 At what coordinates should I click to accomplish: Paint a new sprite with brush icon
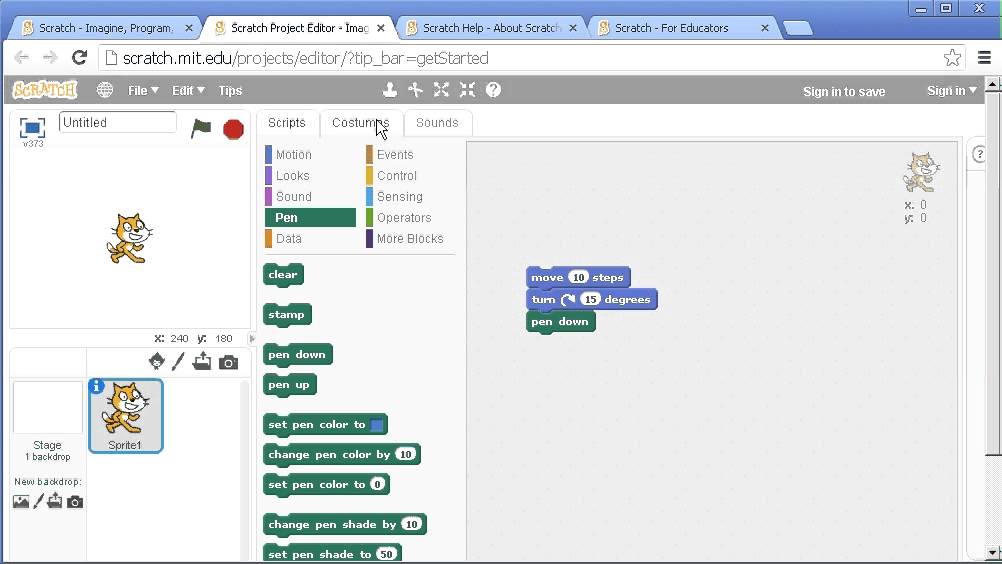tap(178, 362)
